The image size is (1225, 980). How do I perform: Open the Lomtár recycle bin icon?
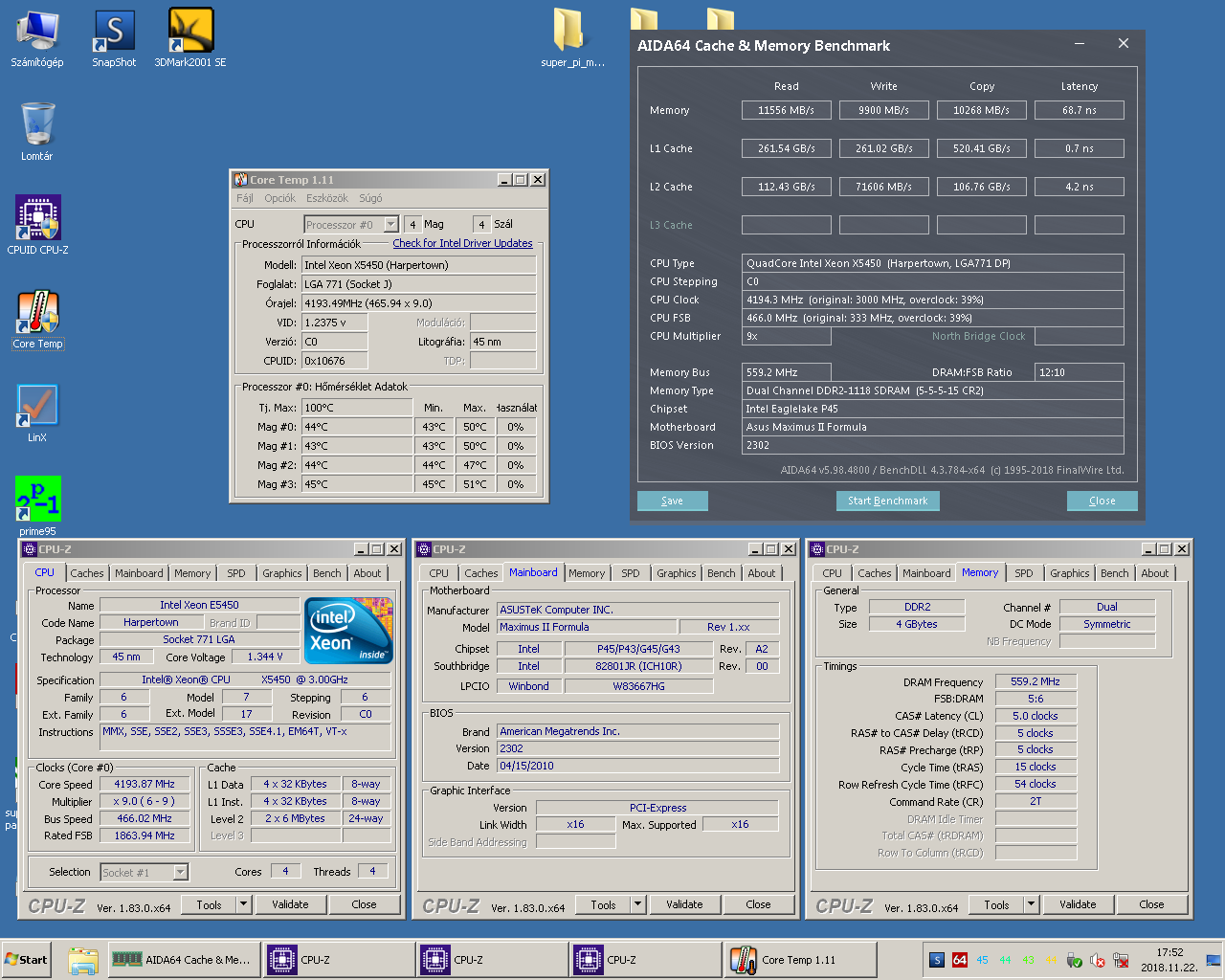pyautogui.click(x=37, y=130)
